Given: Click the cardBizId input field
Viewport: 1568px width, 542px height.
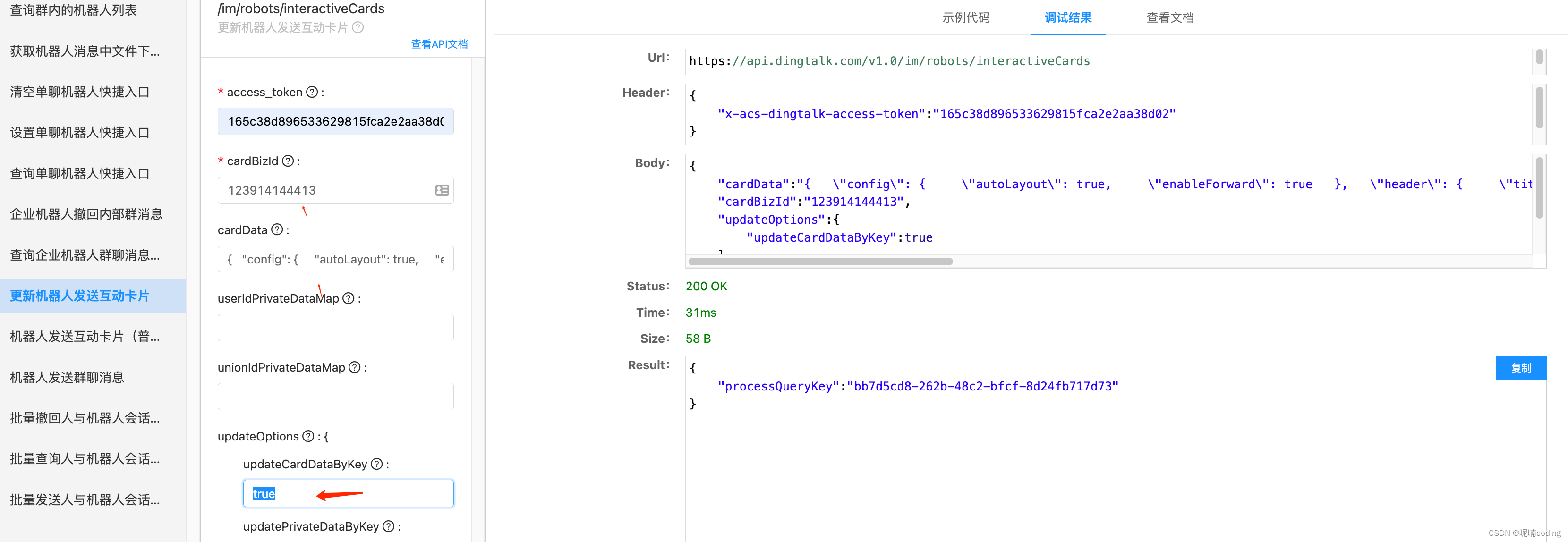Looking at the screenshot, I should (335, 190).
